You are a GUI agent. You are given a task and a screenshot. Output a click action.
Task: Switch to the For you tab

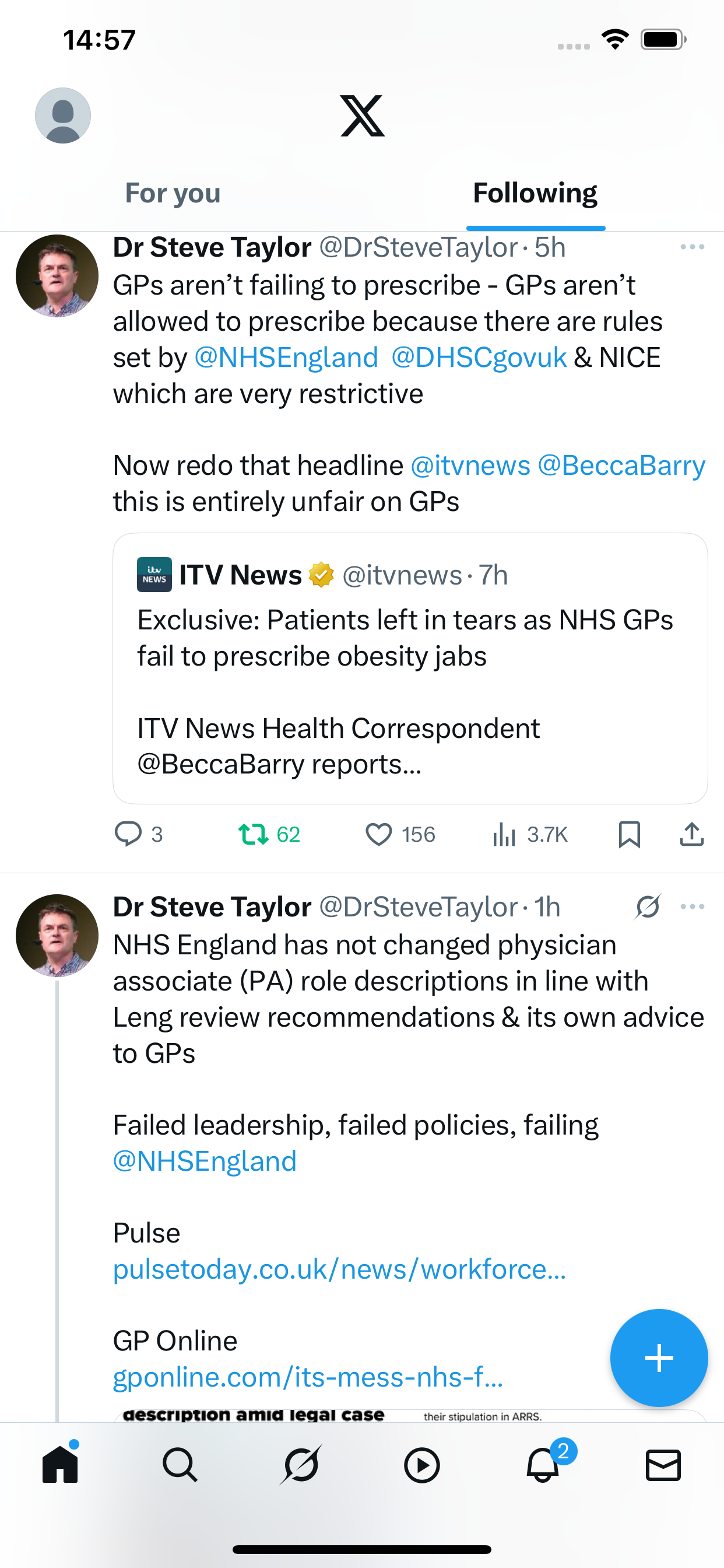point(173,194)
